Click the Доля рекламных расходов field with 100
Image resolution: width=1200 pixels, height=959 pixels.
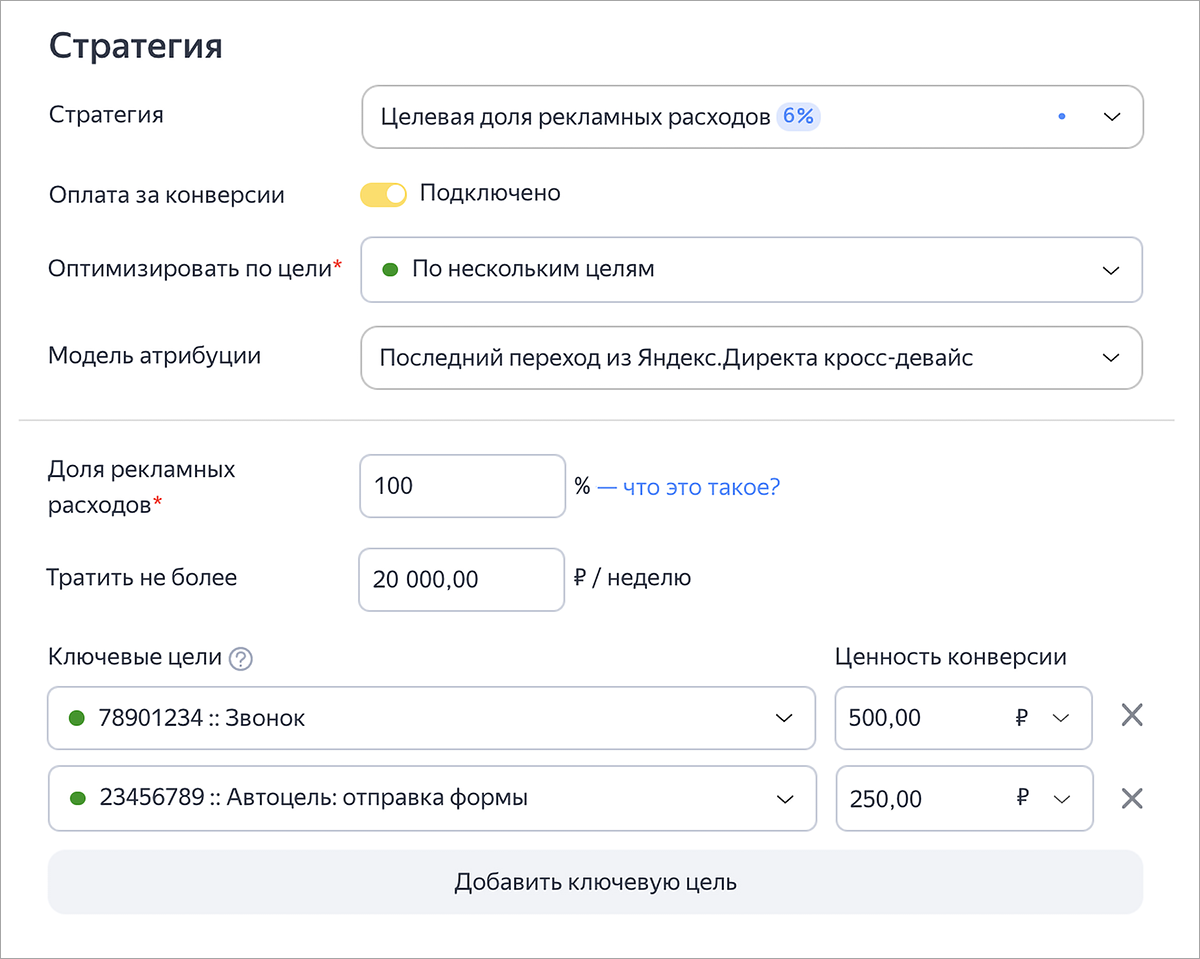pyautogui.click(x=462, y=487)
